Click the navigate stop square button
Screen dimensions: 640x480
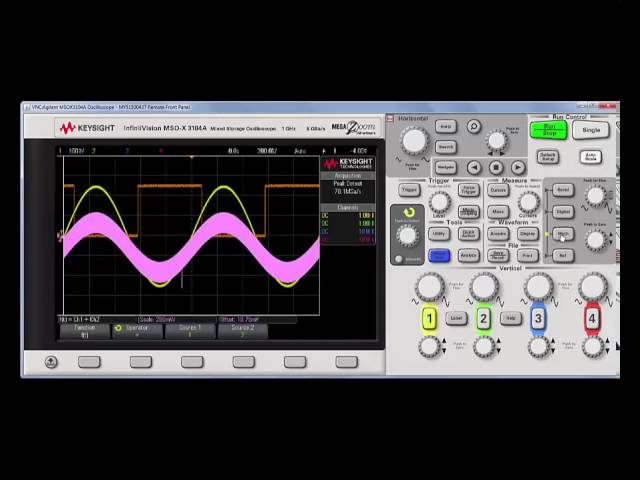click(x=496, y=167)
